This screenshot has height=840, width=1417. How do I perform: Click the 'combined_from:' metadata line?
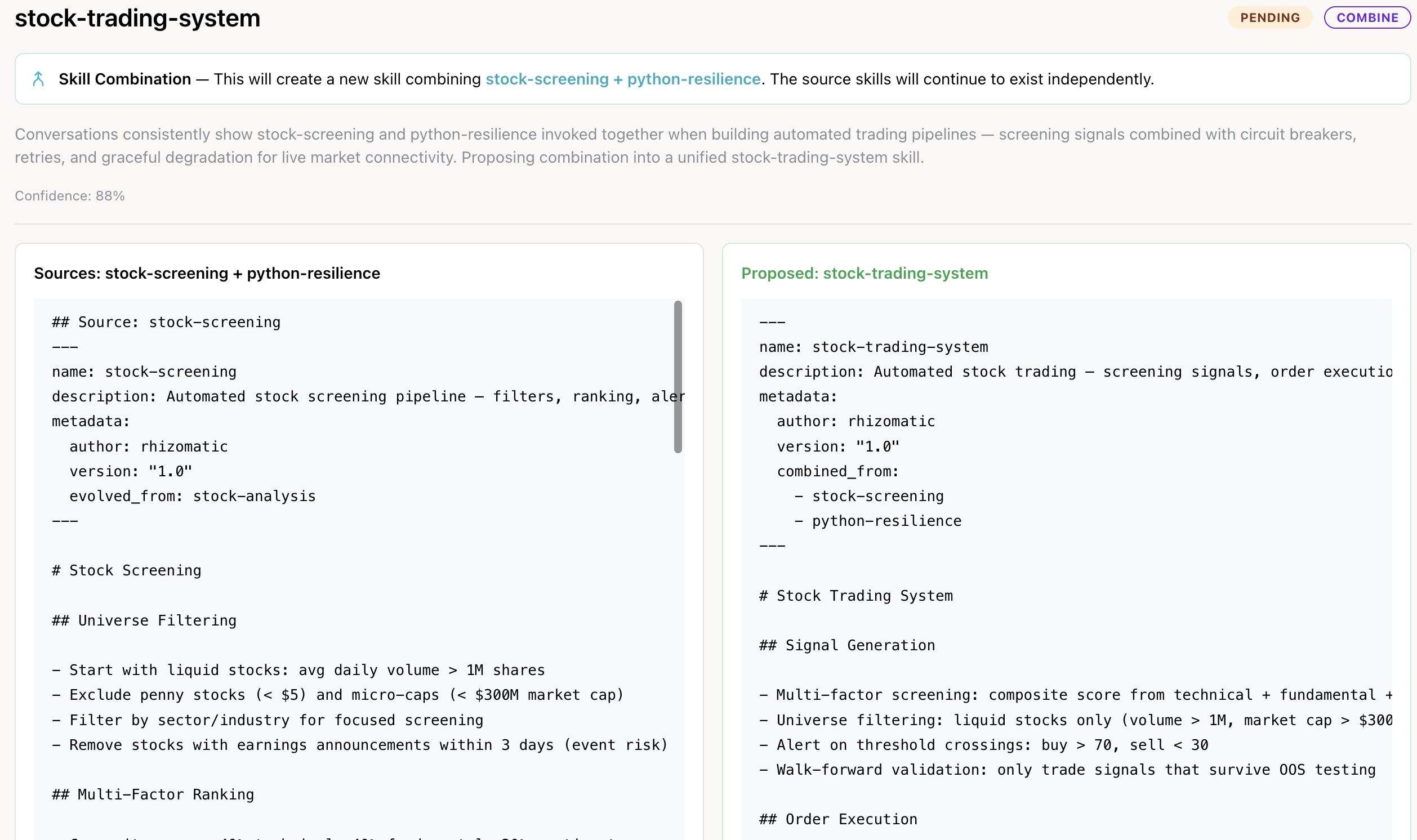(838, 471)
